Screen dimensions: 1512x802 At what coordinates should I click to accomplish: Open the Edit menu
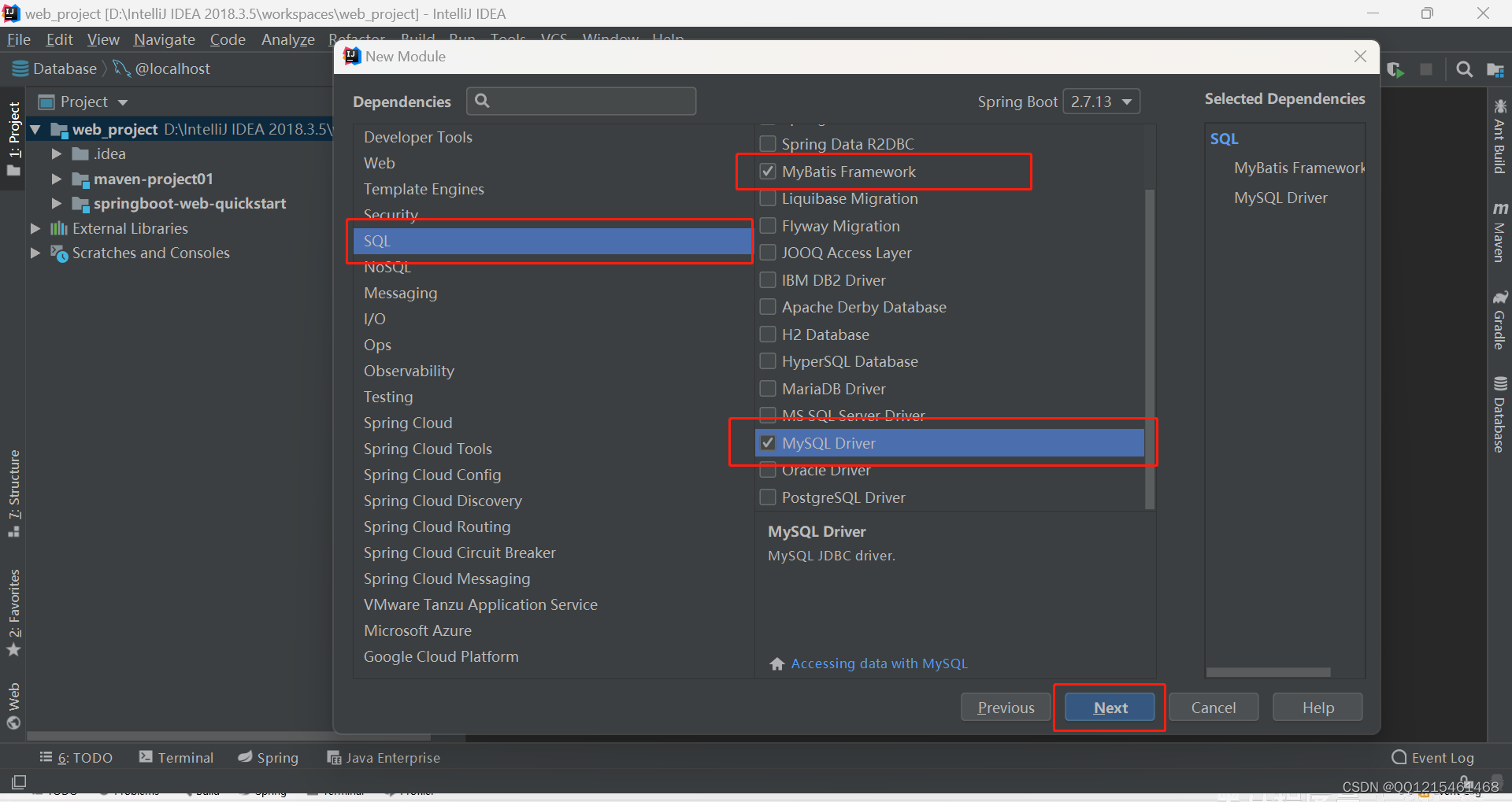(59, 39)
